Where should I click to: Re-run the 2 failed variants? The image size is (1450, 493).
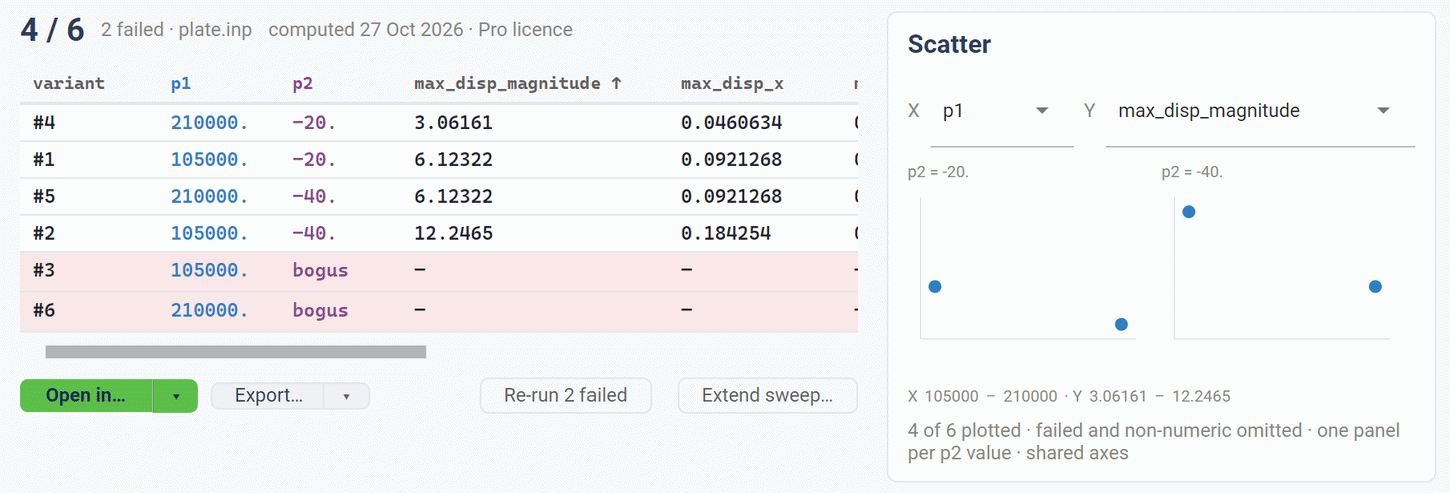pyautogui.click(x=566, y=395)
